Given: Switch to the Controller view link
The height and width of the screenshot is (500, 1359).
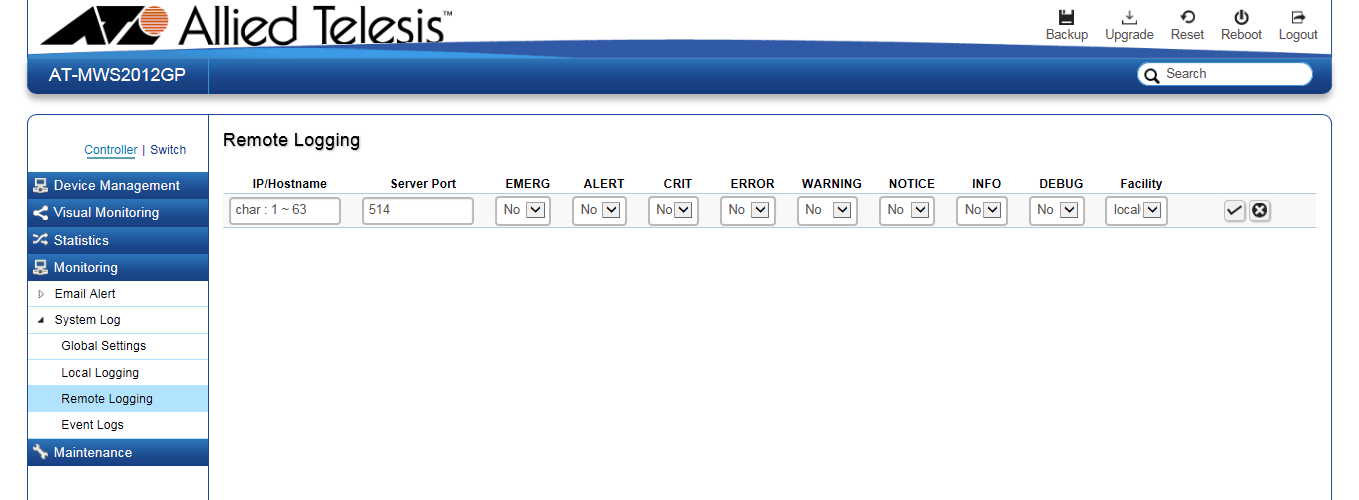Looking at the screenshot, I should pos(110,150).
